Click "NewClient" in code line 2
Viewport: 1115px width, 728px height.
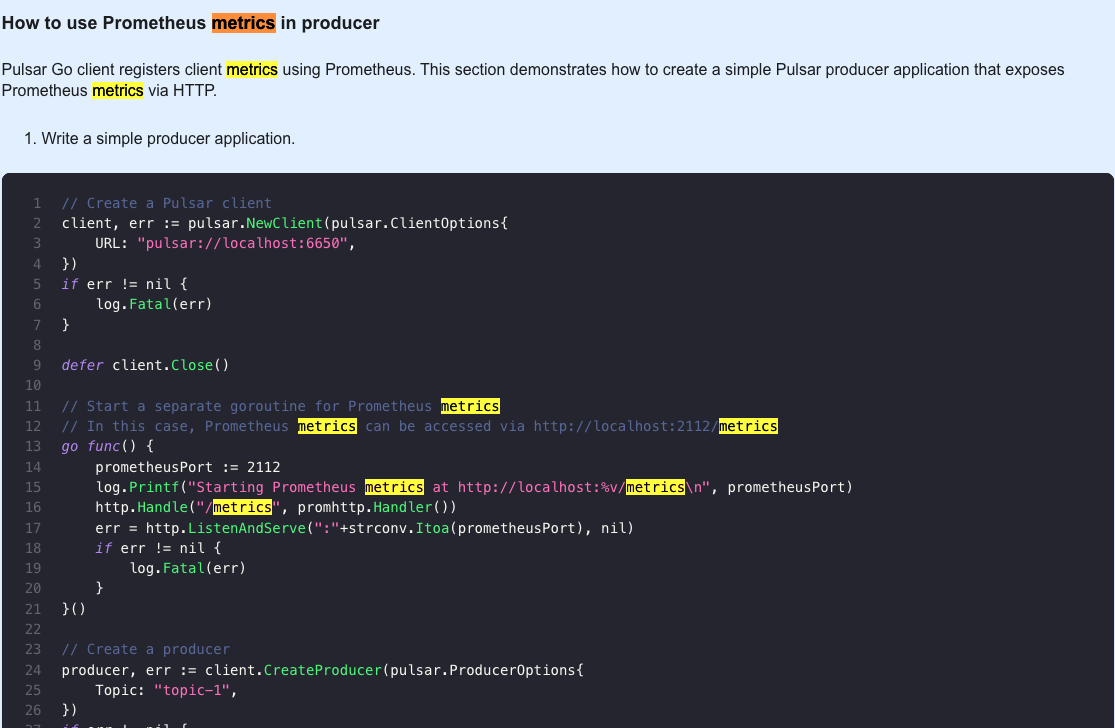[284, 223]
